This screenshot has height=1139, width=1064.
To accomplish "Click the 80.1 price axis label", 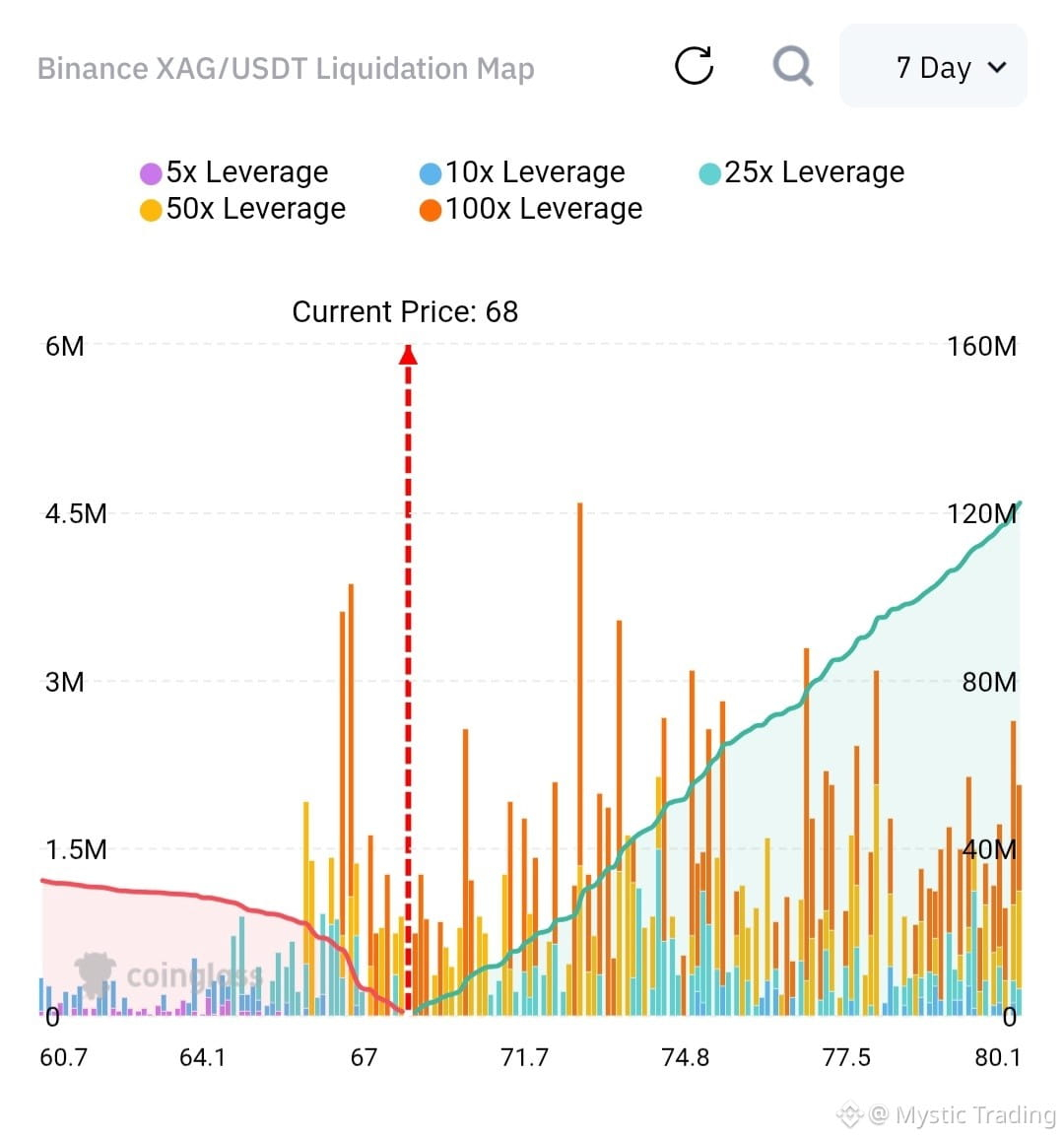I will [998, 1057].
